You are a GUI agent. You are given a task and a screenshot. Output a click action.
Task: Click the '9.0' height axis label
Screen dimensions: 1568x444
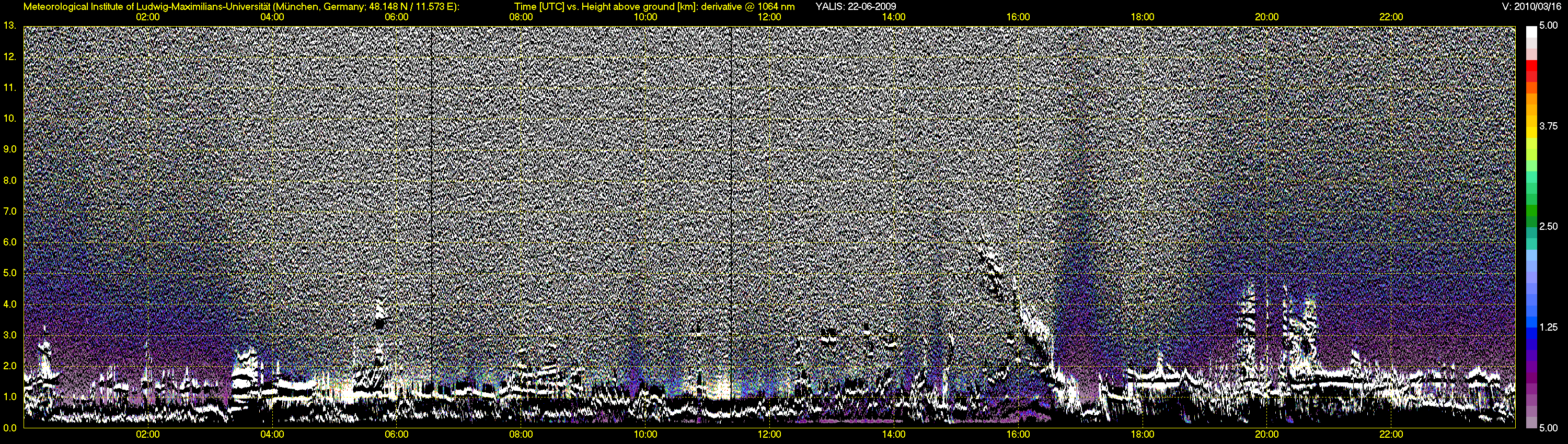(9, 149)
